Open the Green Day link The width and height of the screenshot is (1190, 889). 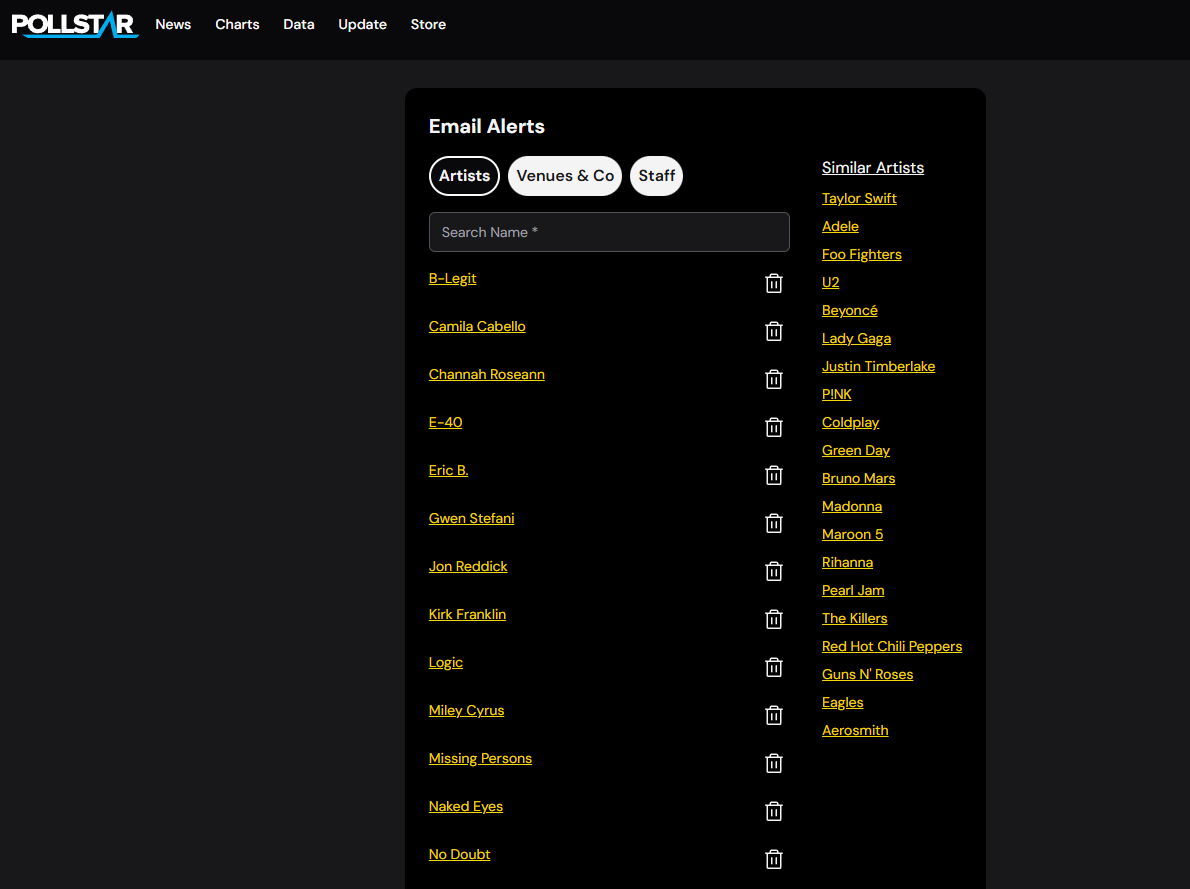click(856, 451)
